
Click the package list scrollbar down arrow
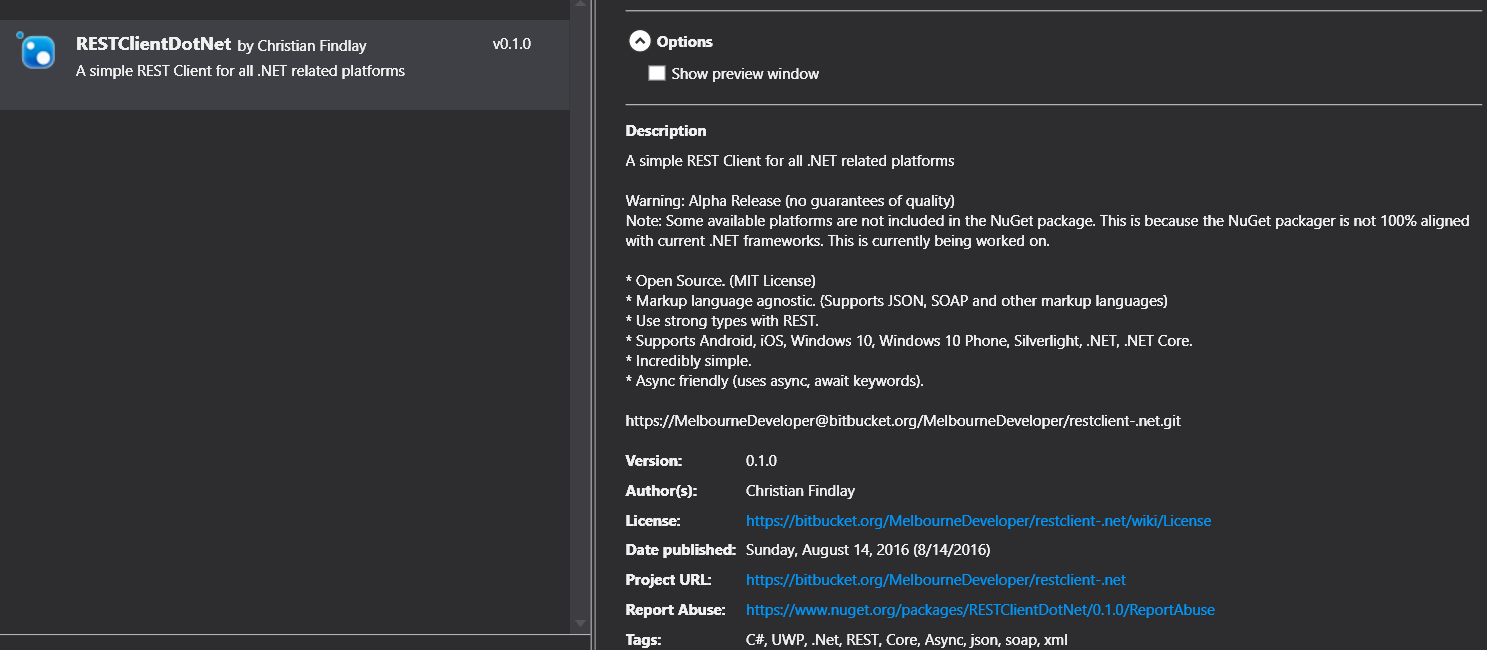pos(581,623)
